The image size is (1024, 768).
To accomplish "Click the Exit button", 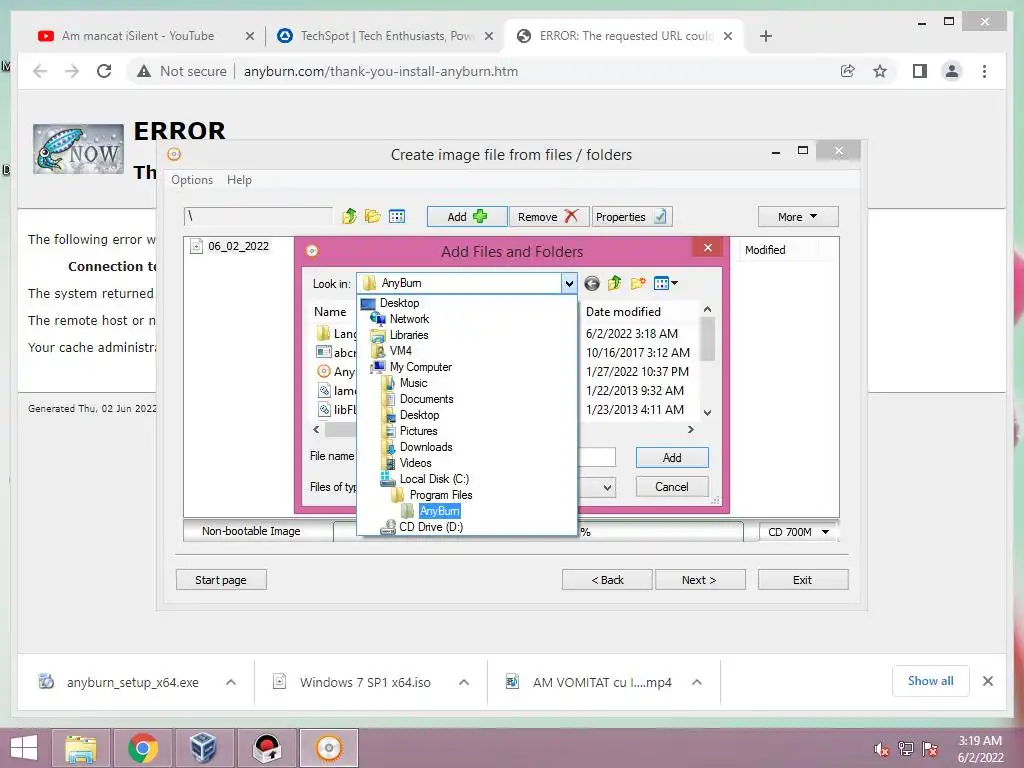I will pos(803,580).
